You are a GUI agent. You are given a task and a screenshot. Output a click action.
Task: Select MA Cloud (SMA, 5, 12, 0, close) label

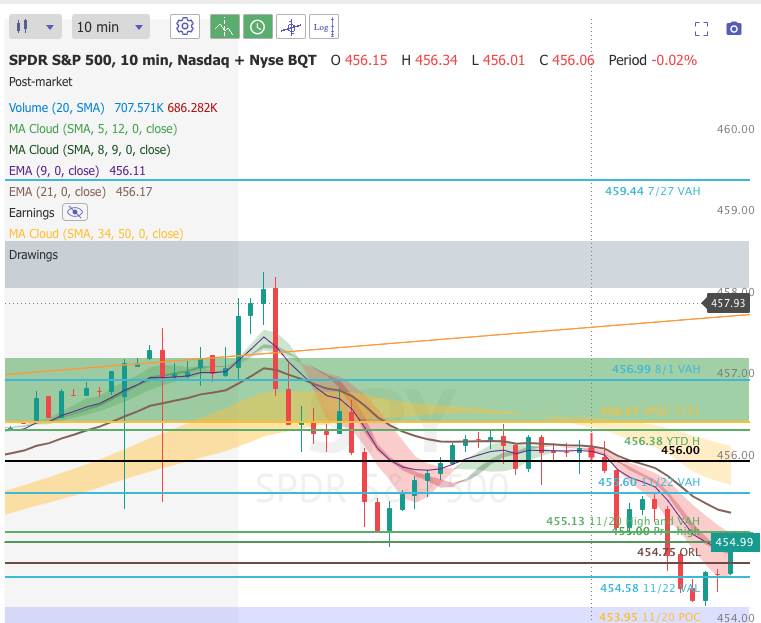tap(93, 129)
